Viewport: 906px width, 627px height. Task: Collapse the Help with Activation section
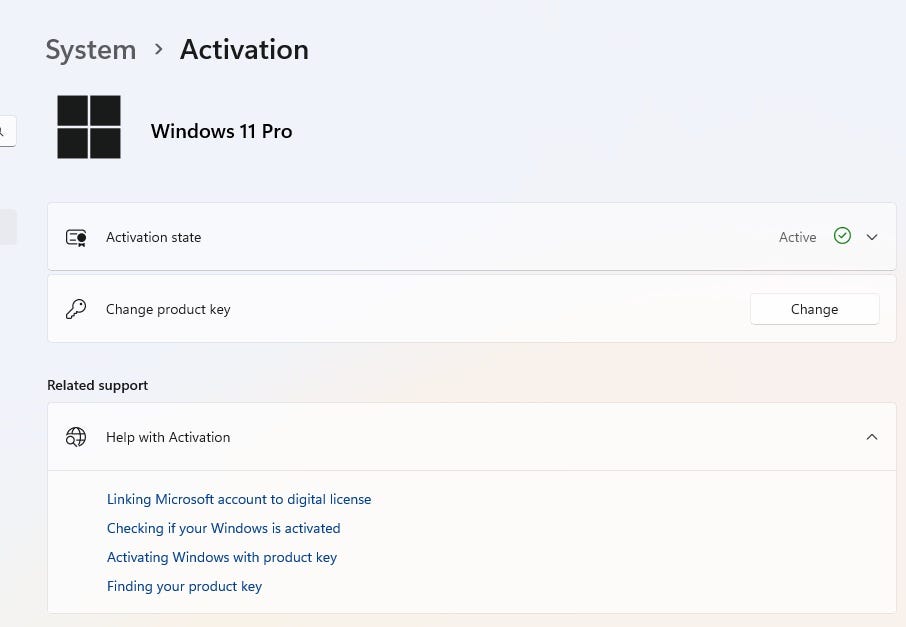tap(872, 437)
